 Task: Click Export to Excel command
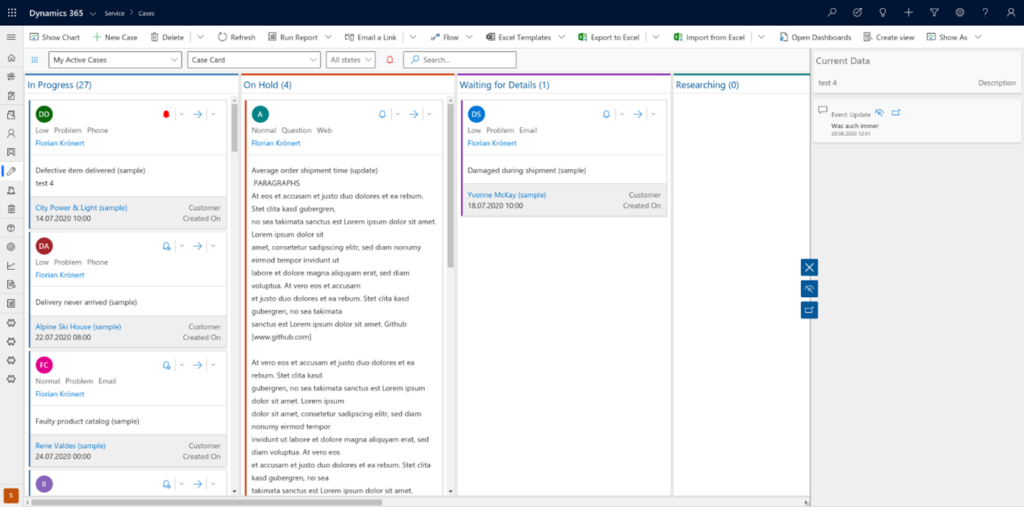pyautogui.click(x=609, y=37)
